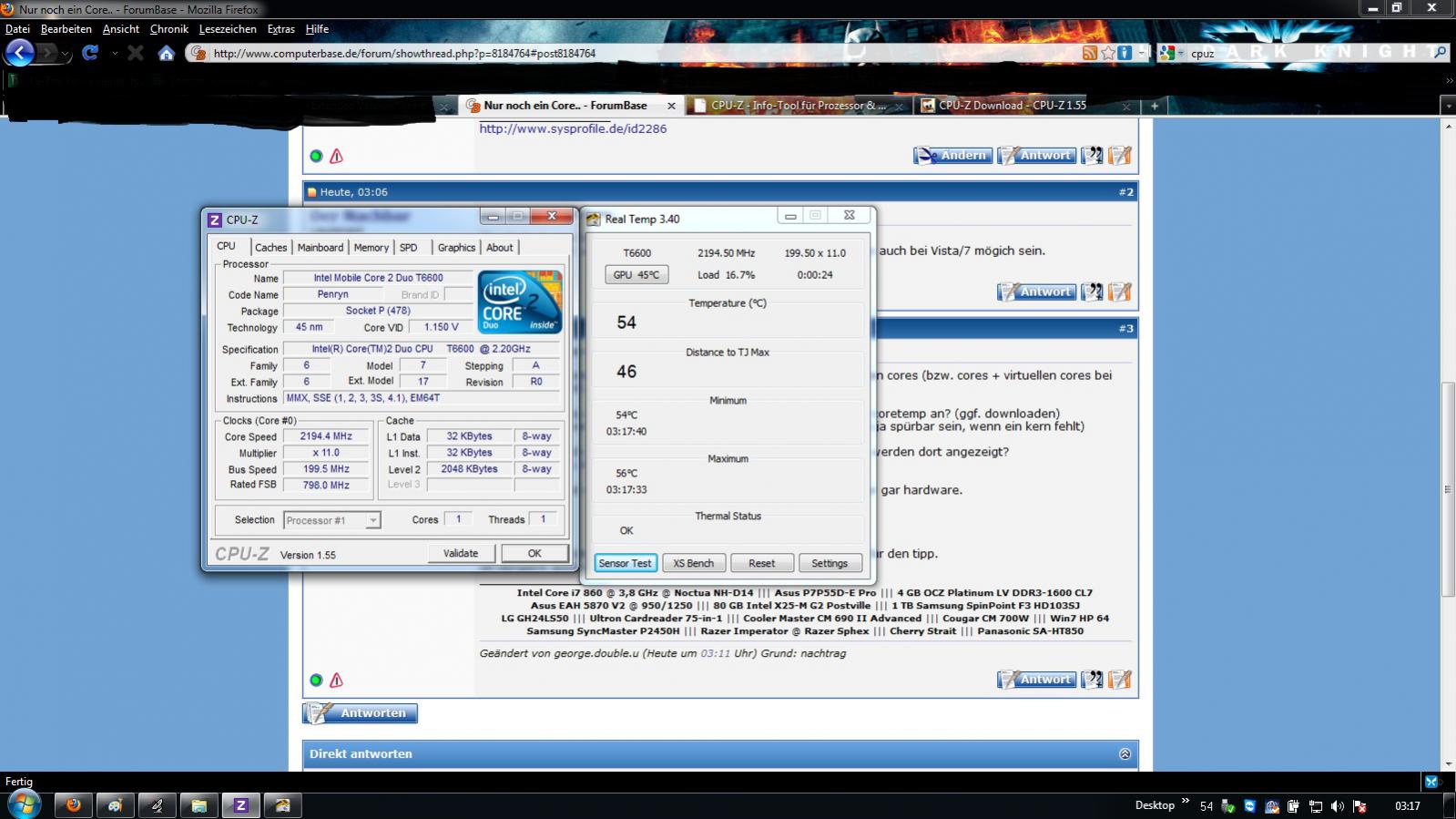The image size is (1456, 819).
Task: Stop loading with the X icon
Action: pyautogui.click(x=136, y=53)
